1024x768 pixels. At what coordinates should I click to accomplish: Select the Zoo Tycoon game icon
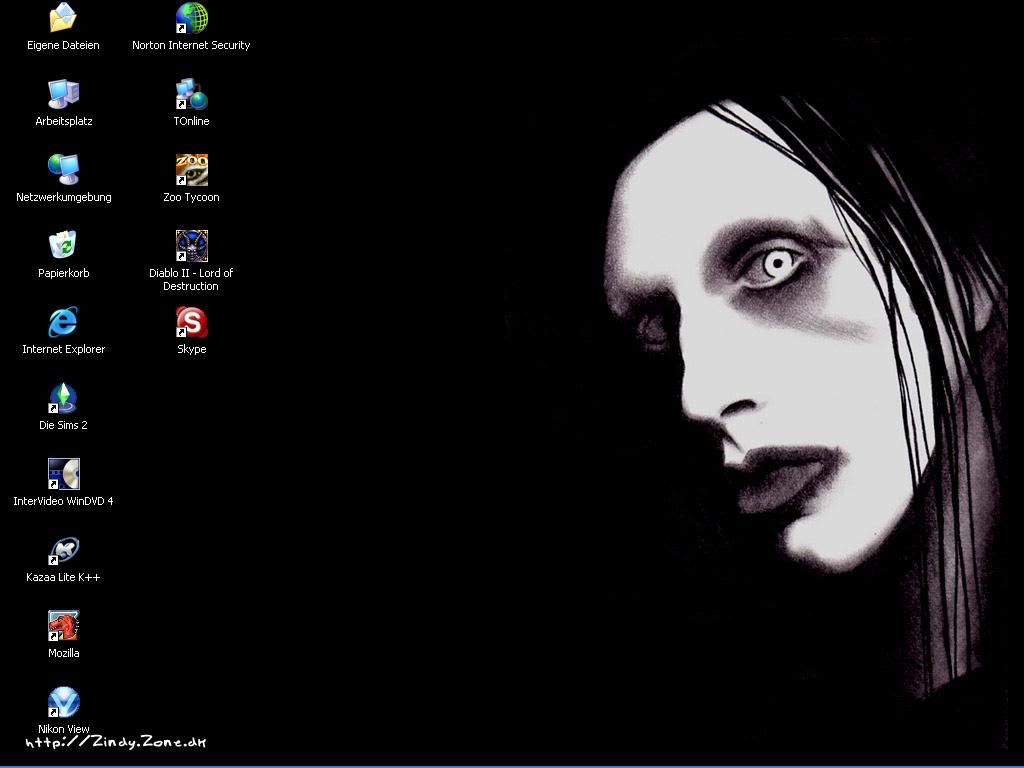click(x=191, y=170)
